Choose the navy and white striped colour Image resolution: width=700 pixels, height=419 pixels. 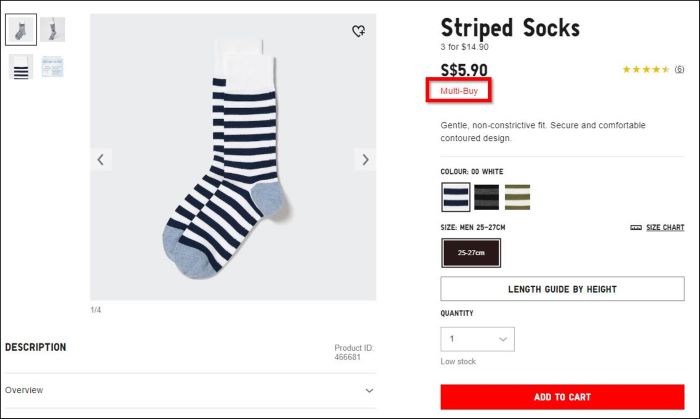click(456, 197)
